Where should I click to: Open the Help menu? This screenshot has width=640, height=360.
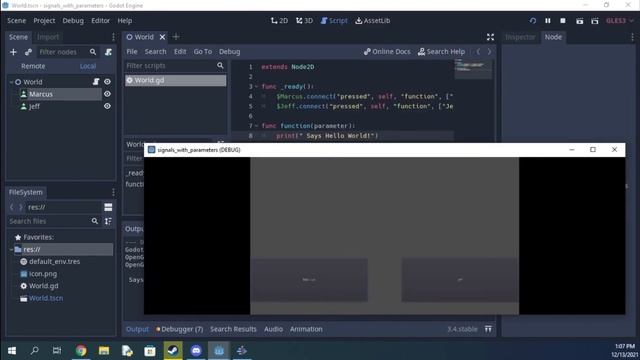tap(124, 20)
